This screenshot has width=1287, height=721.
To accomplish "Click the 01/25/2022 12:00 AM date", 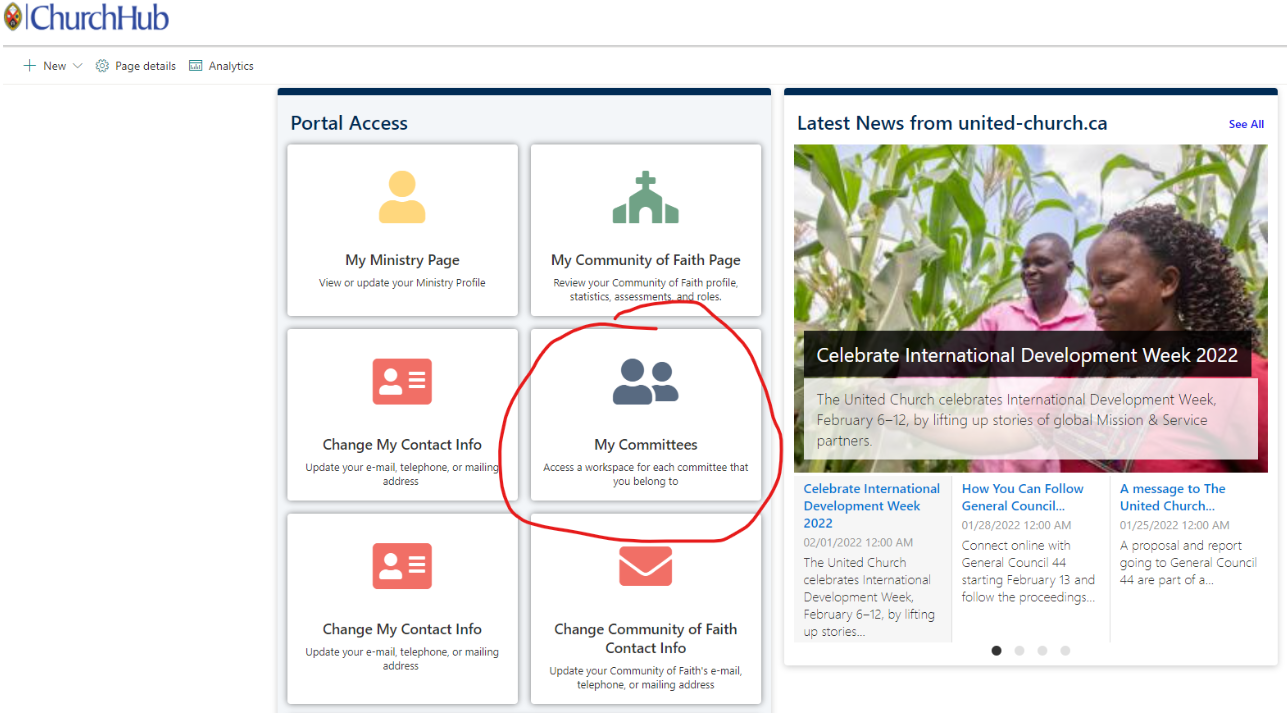I will point(1174,525).
